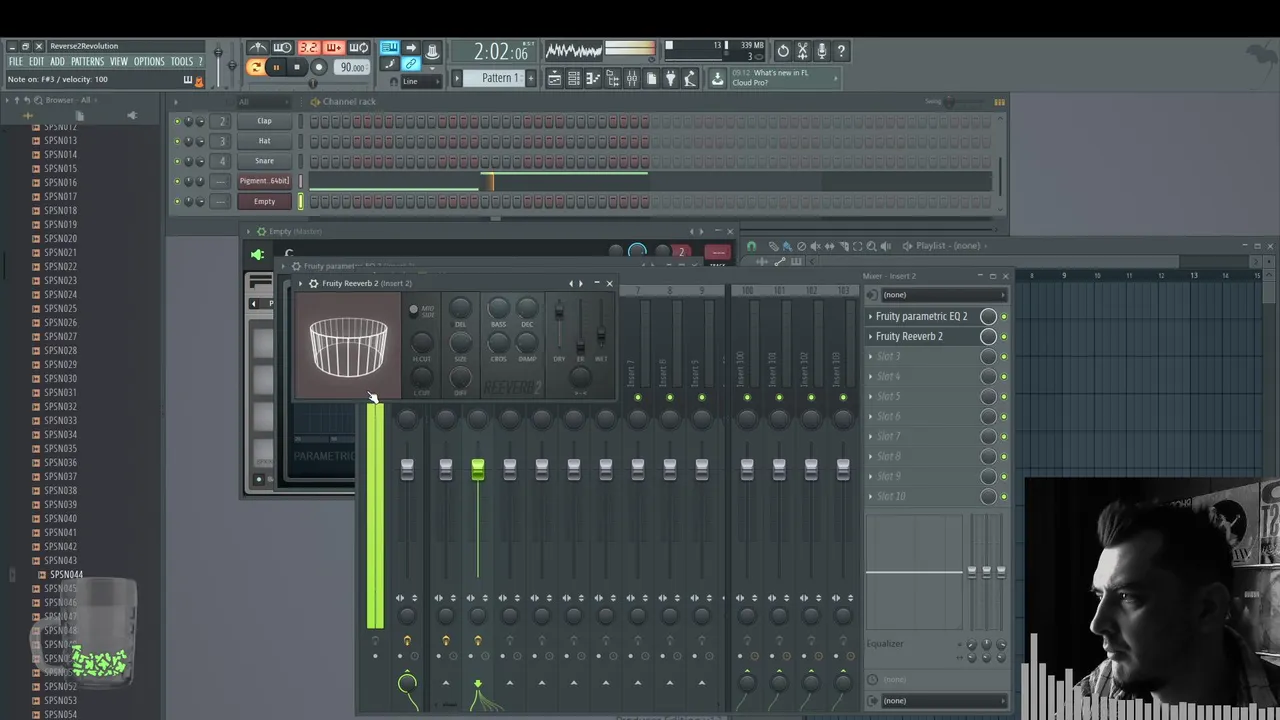Select Playlist zoom magnifier tool
Viewport: 1280px width, 720px height.
coord(871,246)
